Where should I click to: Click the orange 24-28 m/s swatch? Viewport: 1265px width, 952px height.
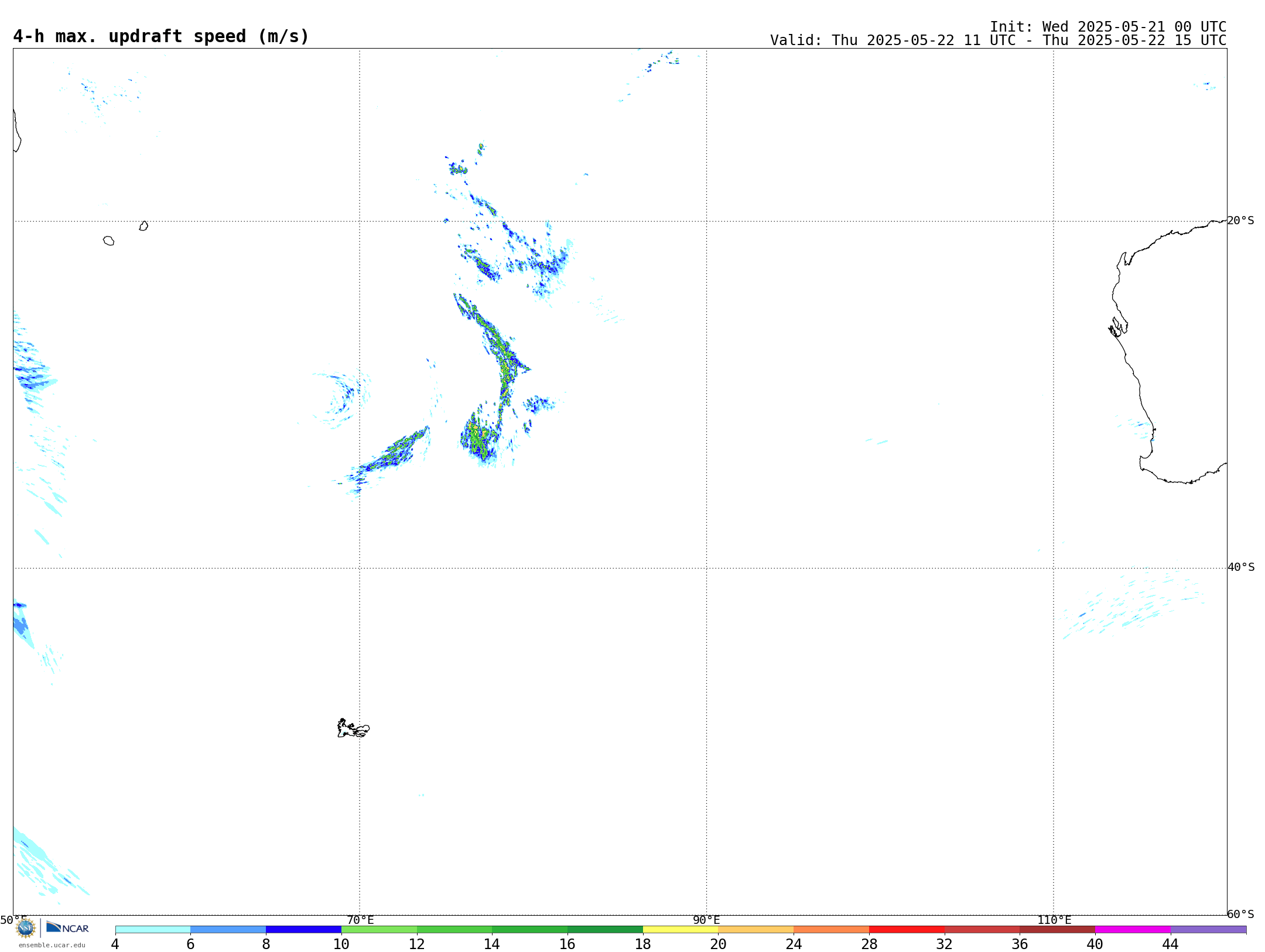832,930
